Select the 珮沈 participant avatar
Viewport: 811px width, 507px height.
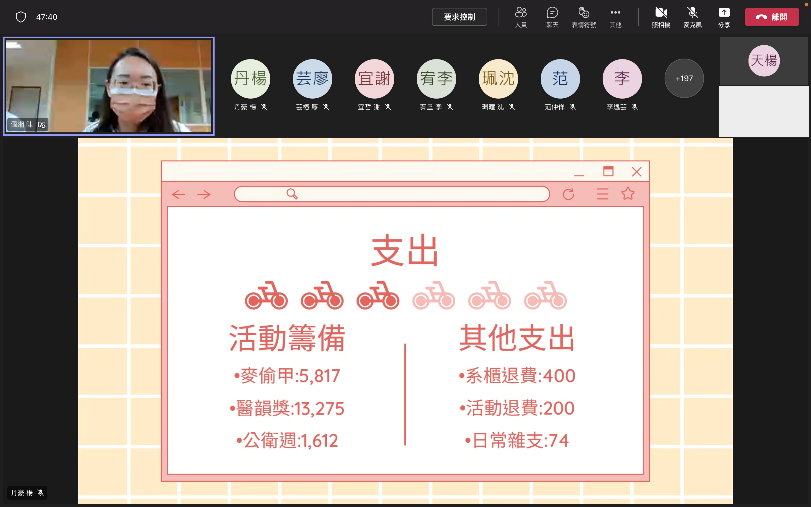click(498, 78)
